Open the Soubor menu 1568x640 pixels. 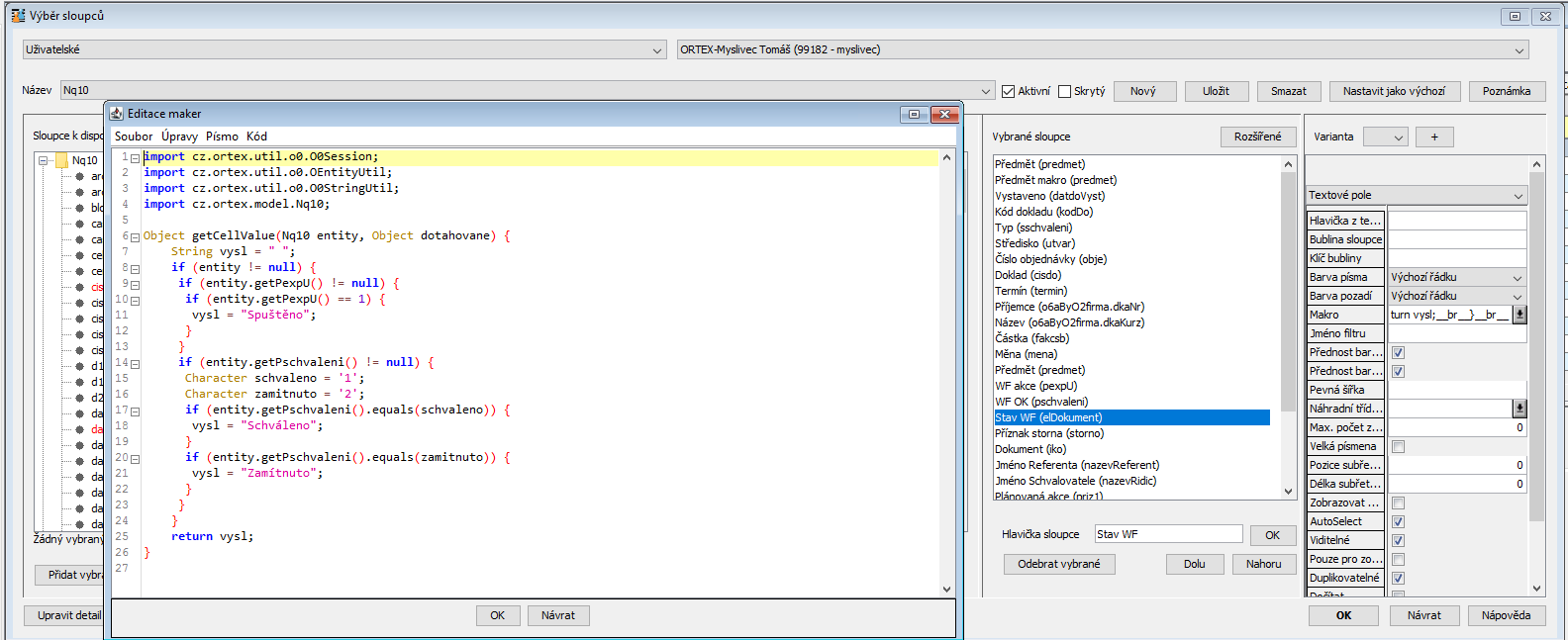[x=134, y=137]
